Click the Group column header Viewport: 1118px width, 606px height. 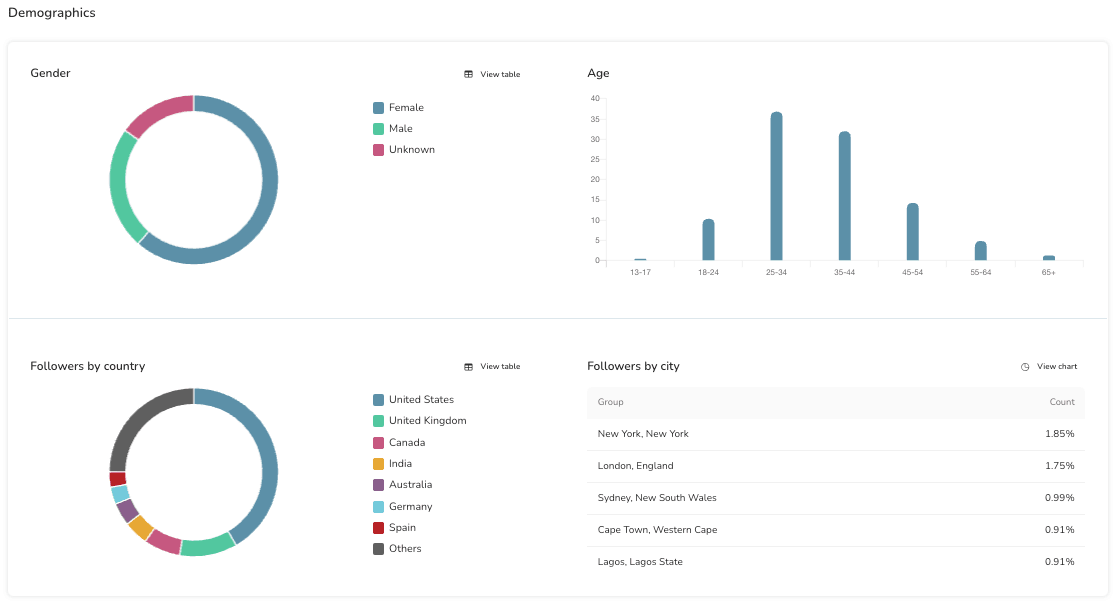tap(610, 402)
